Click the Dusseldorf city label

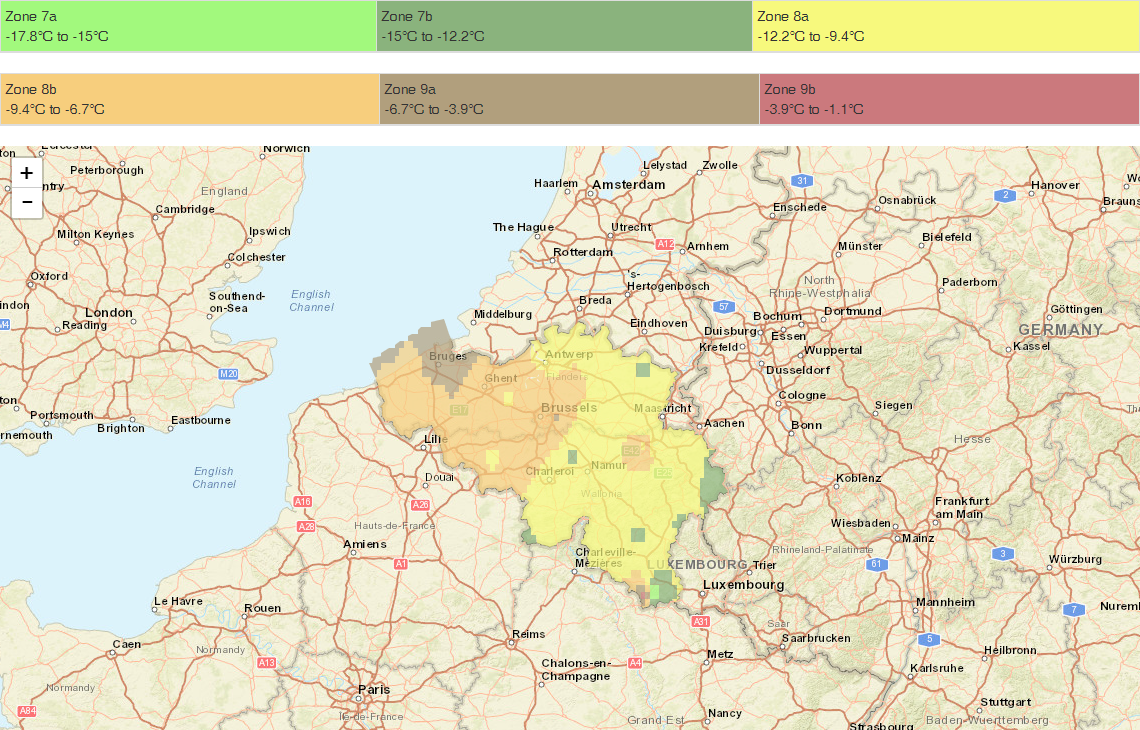(x=798, y=370)
